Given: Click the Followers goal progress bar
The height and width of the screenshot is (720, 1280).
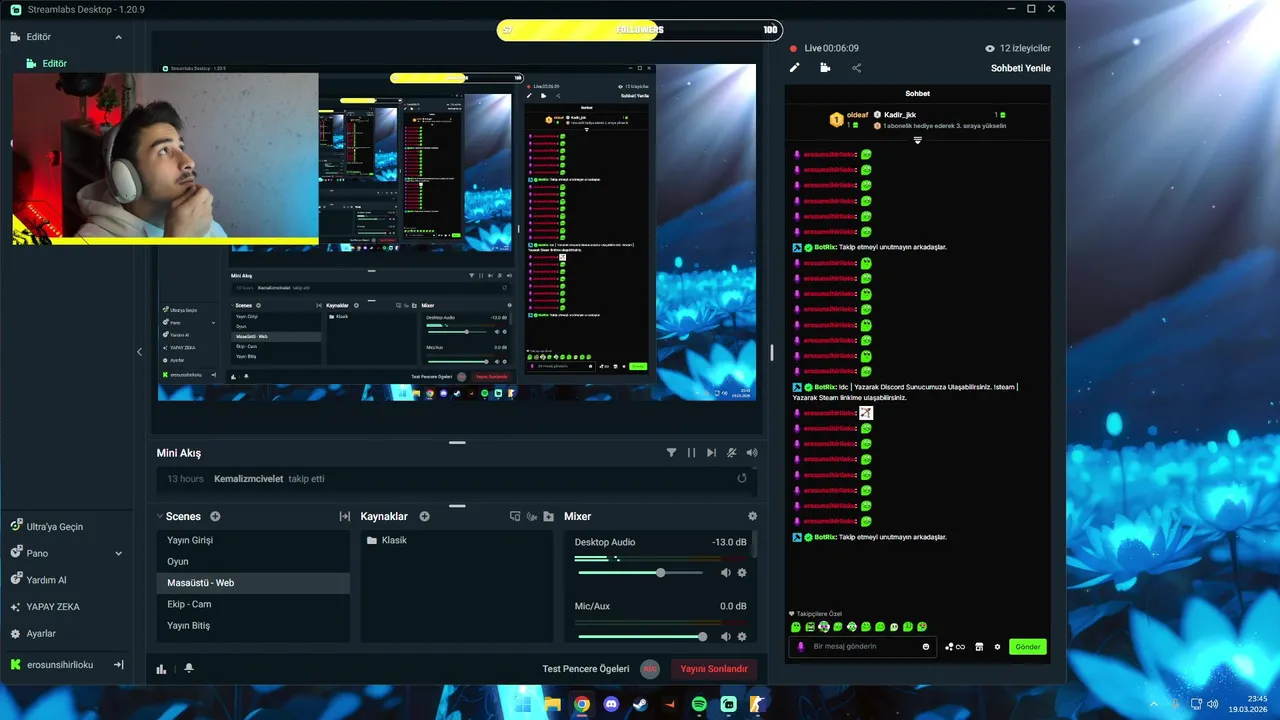Looking at the screenshot, I should (x=640, y=30).
